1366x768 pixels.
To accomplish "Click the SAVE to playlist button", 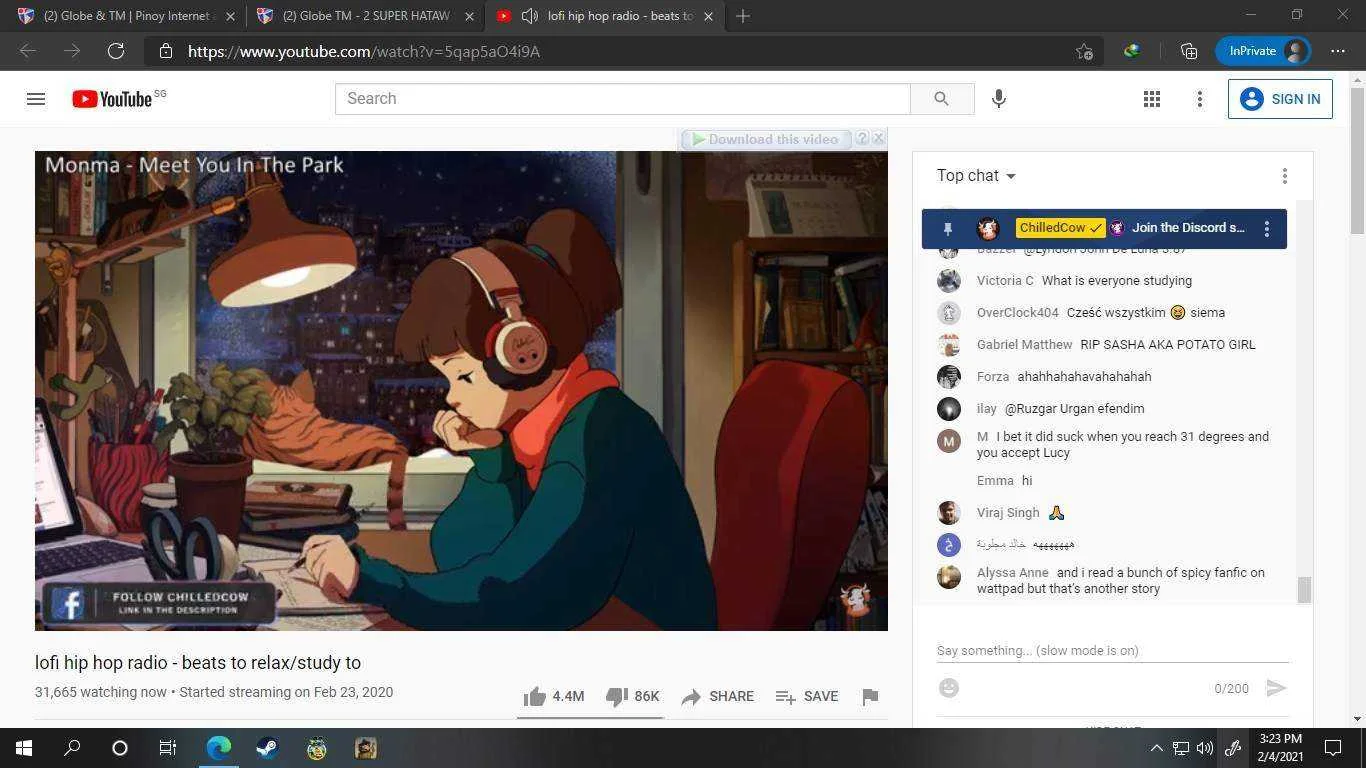I will [807, 696].
